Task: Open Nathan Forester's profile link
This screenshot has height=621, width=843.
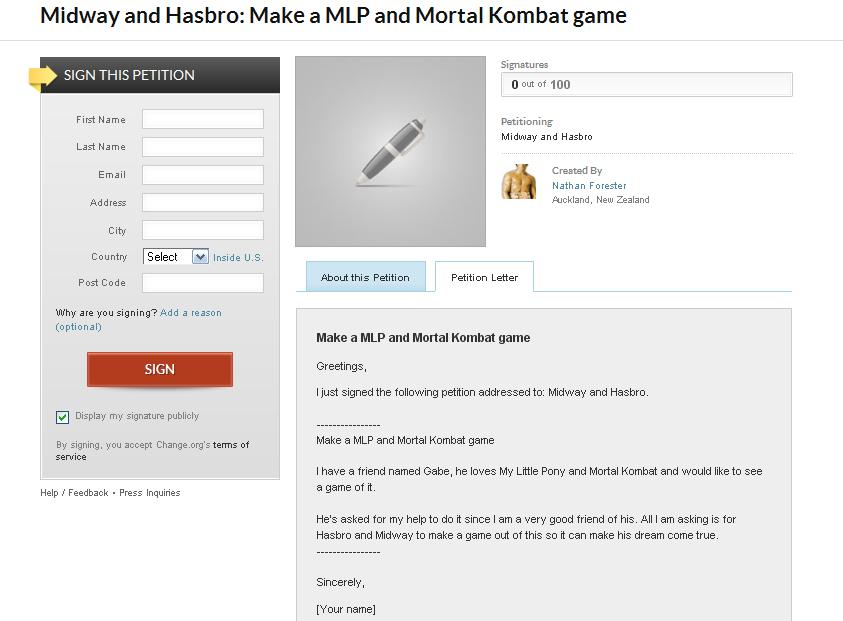Action: tap(589, 186)
